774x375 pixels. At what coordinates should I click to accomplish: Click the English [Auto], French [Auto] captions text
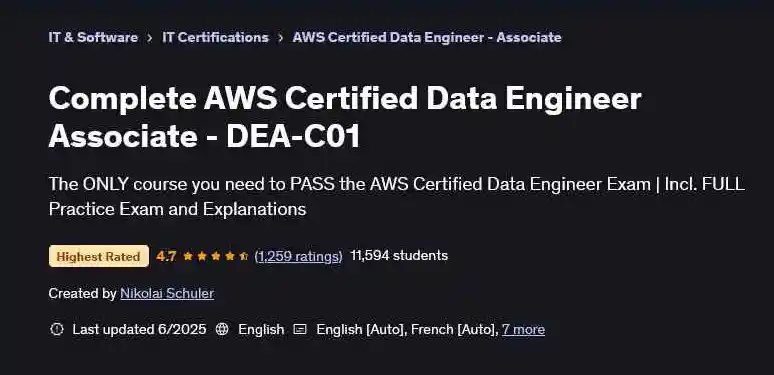[x=407, y=329]
